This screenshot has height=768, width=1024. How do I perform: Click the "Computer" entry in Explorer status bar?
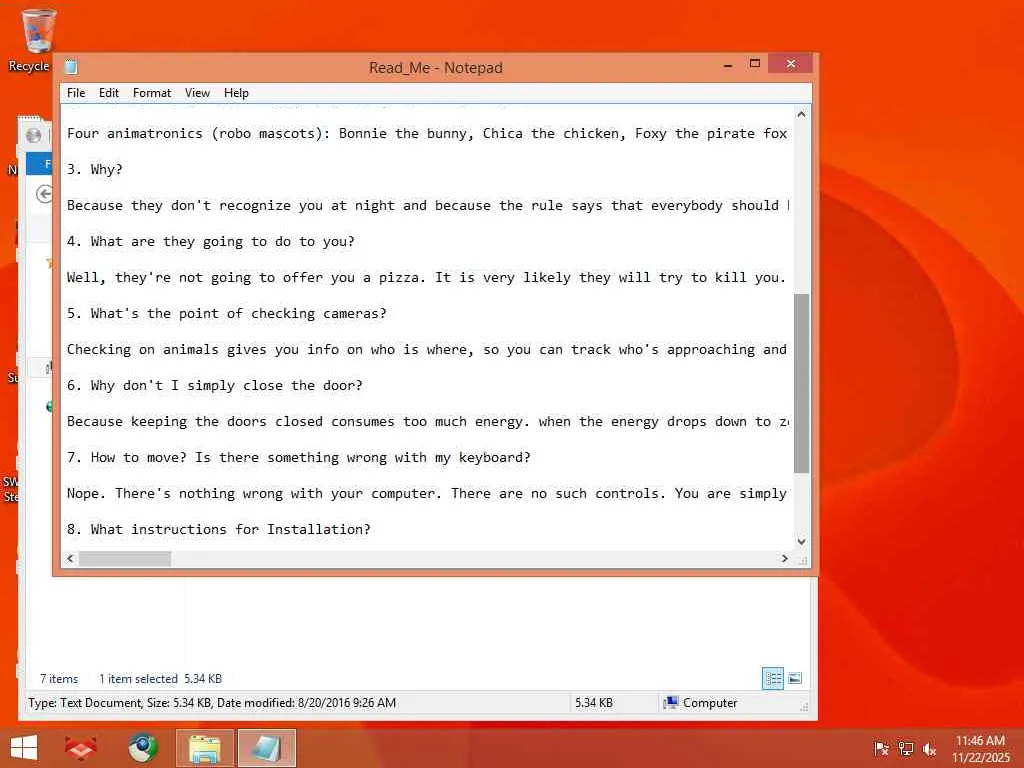tap(700, 703)
